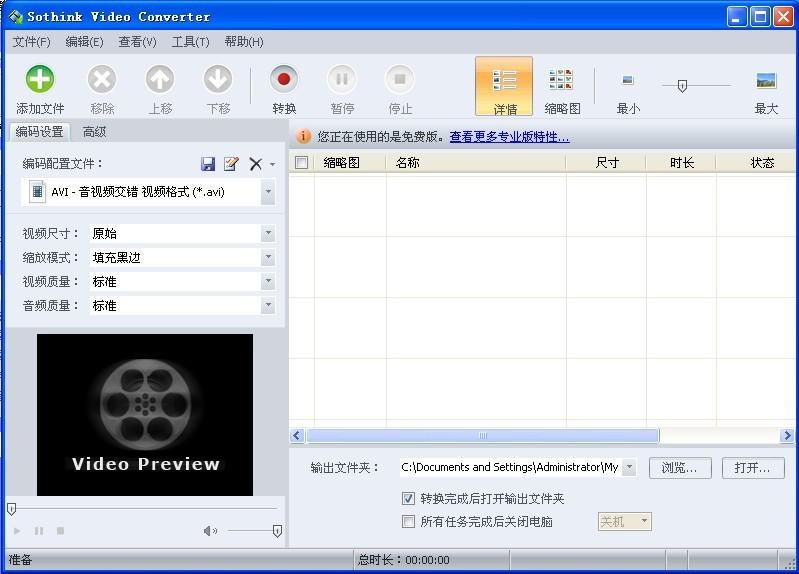The image size is (799, 574).
Task: Open the audio quality (音频质量) dropdown
Action: pos(268,305)
